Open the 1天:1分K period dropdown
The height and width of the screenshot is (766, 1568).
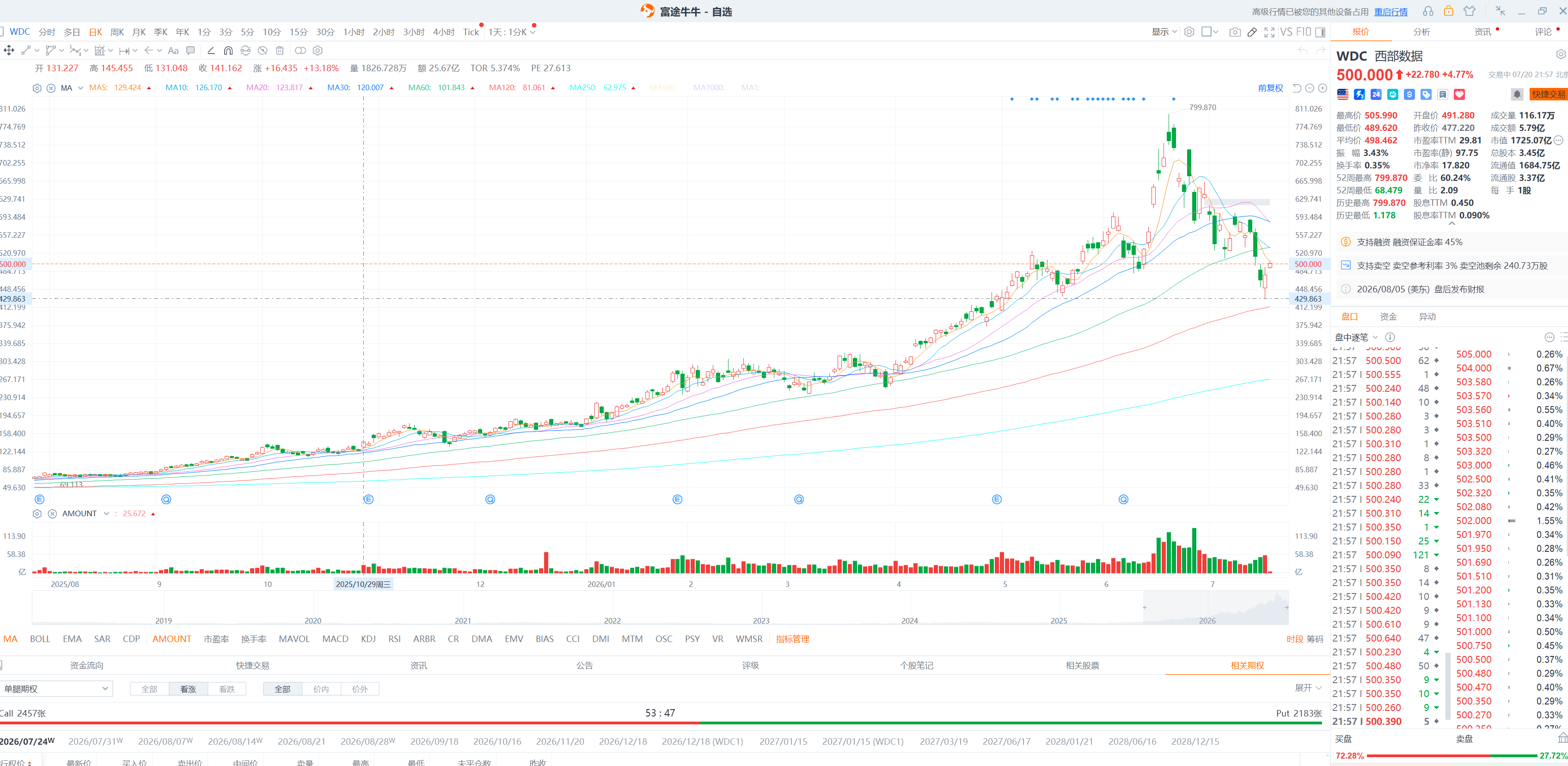pyautogui.click(x=511, y=32)
